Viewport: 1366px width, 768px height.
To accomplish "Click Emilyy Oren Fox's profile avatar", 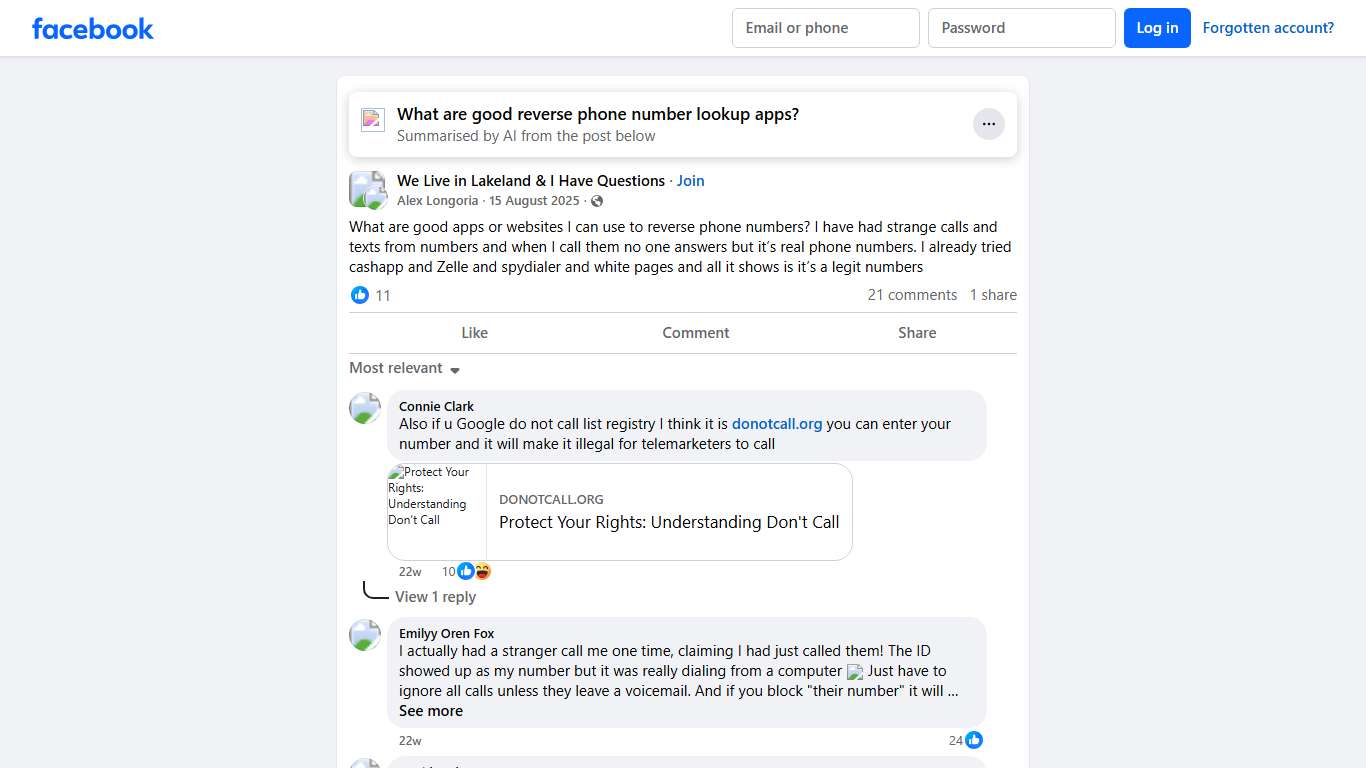I will pos(365,635).
